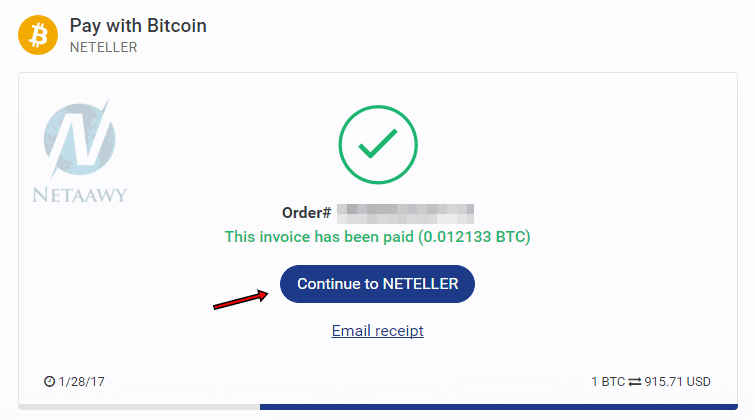The image size is (755, 420).
Task: Click the 915.71 USD exchange value
Action: point(677,382)
